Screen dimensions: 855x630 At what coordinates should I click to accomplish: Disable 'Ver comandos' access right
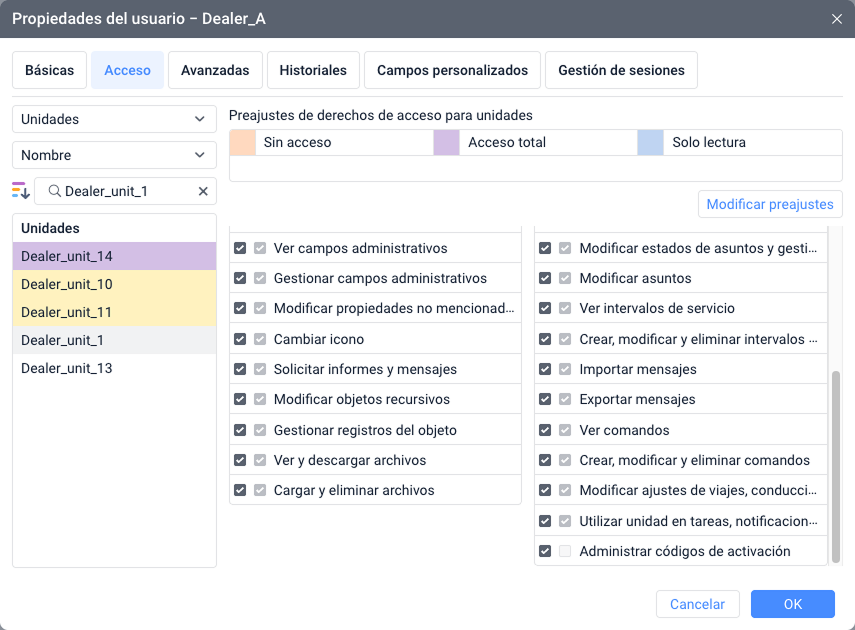point(545,430)
